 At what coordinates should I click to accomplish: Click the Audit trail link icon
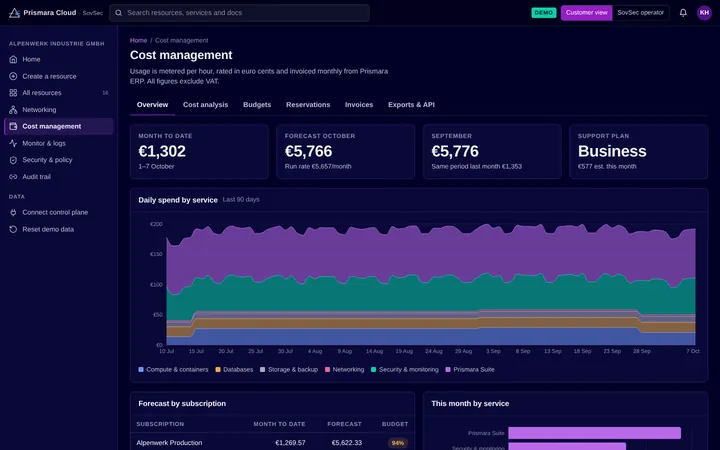[13, 177]
